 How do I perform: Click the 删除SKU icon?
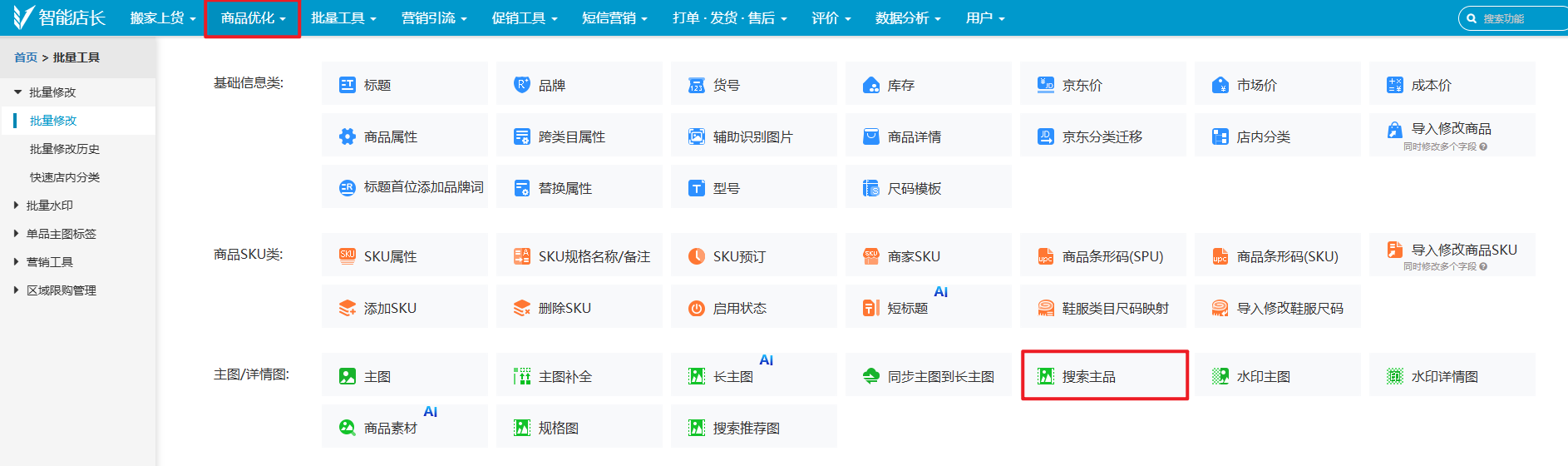click(x=522, y=308)
